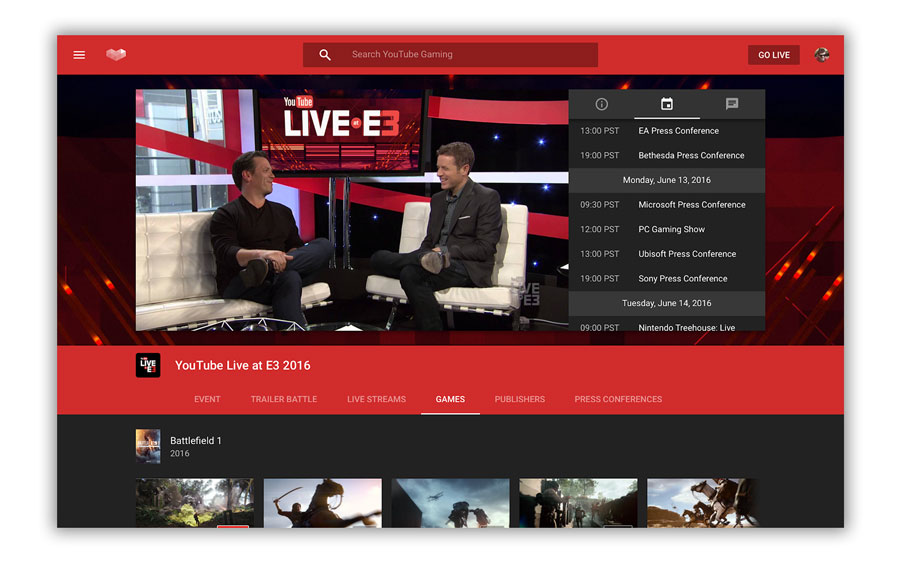
Task: Click Monday, June 13, 2016 header
Action: pyautogui.click(x=667, y=180)
